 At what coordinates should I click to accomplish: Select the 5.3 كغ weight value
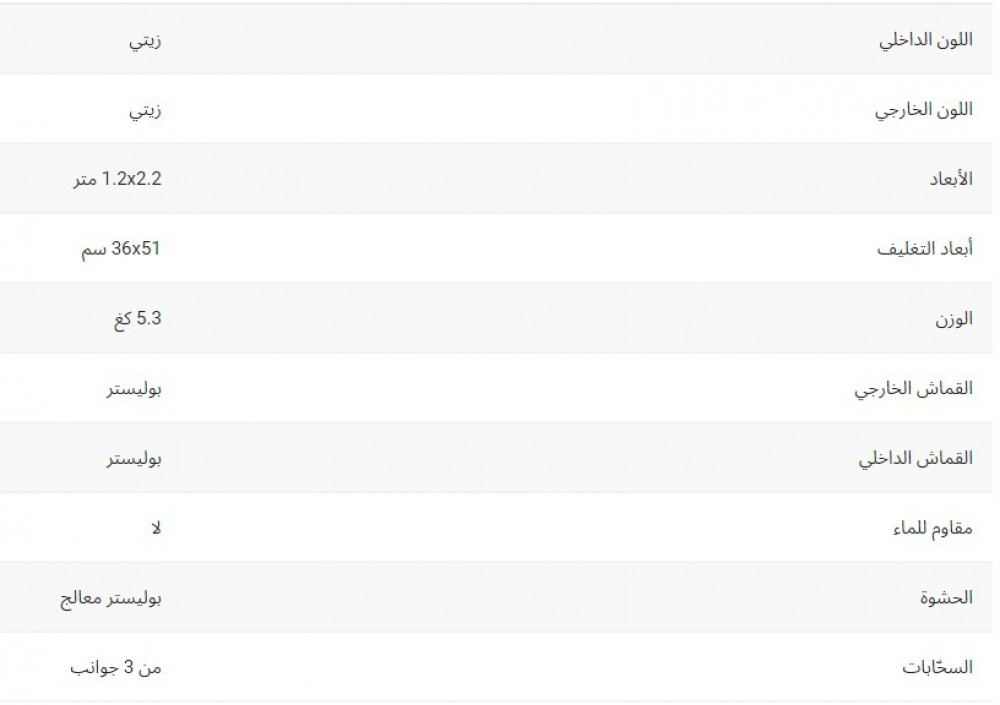(x=137, y=320)
